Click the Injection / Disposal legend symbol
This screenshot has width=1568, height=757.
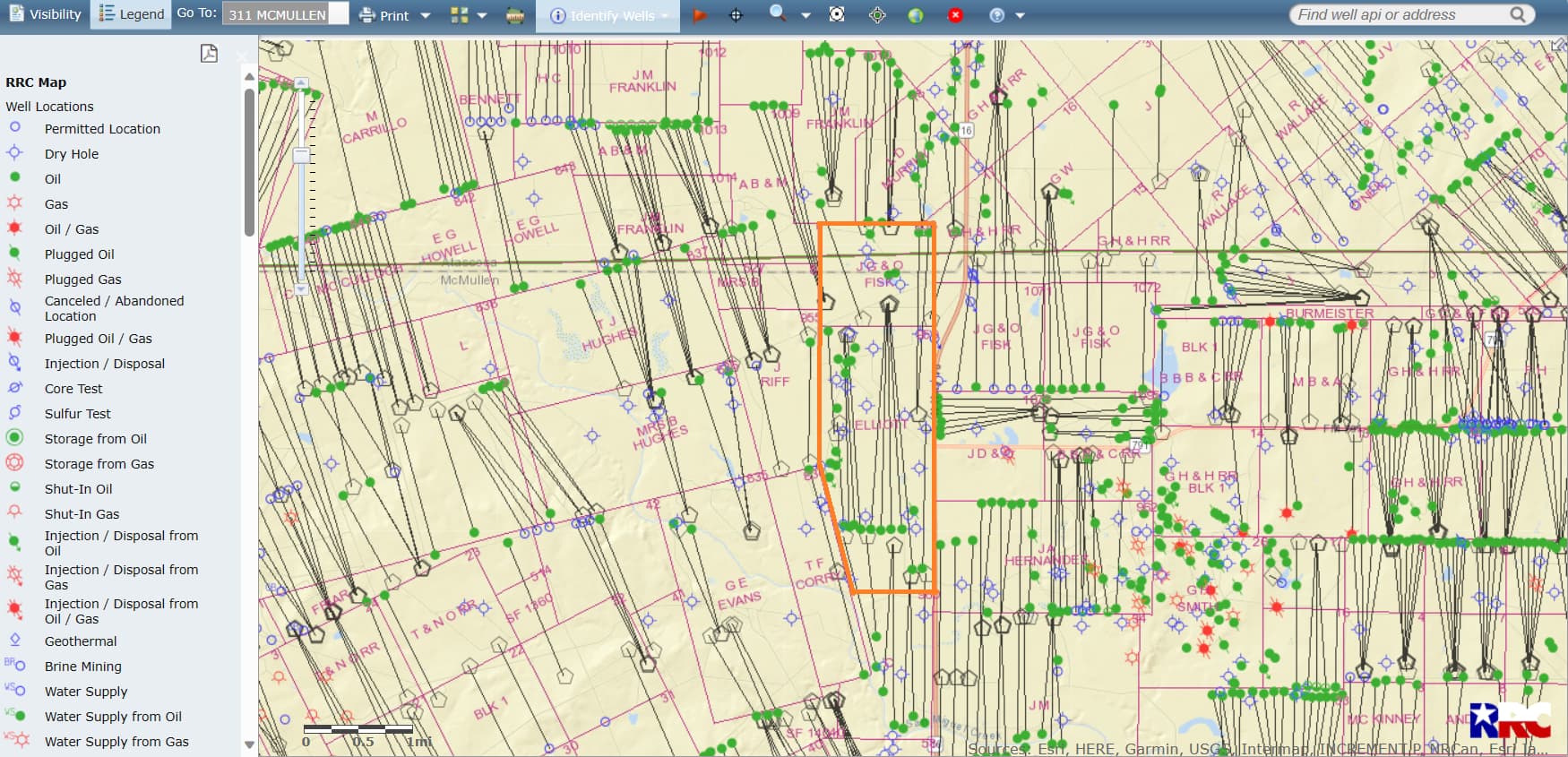click(x=14, y=362)
